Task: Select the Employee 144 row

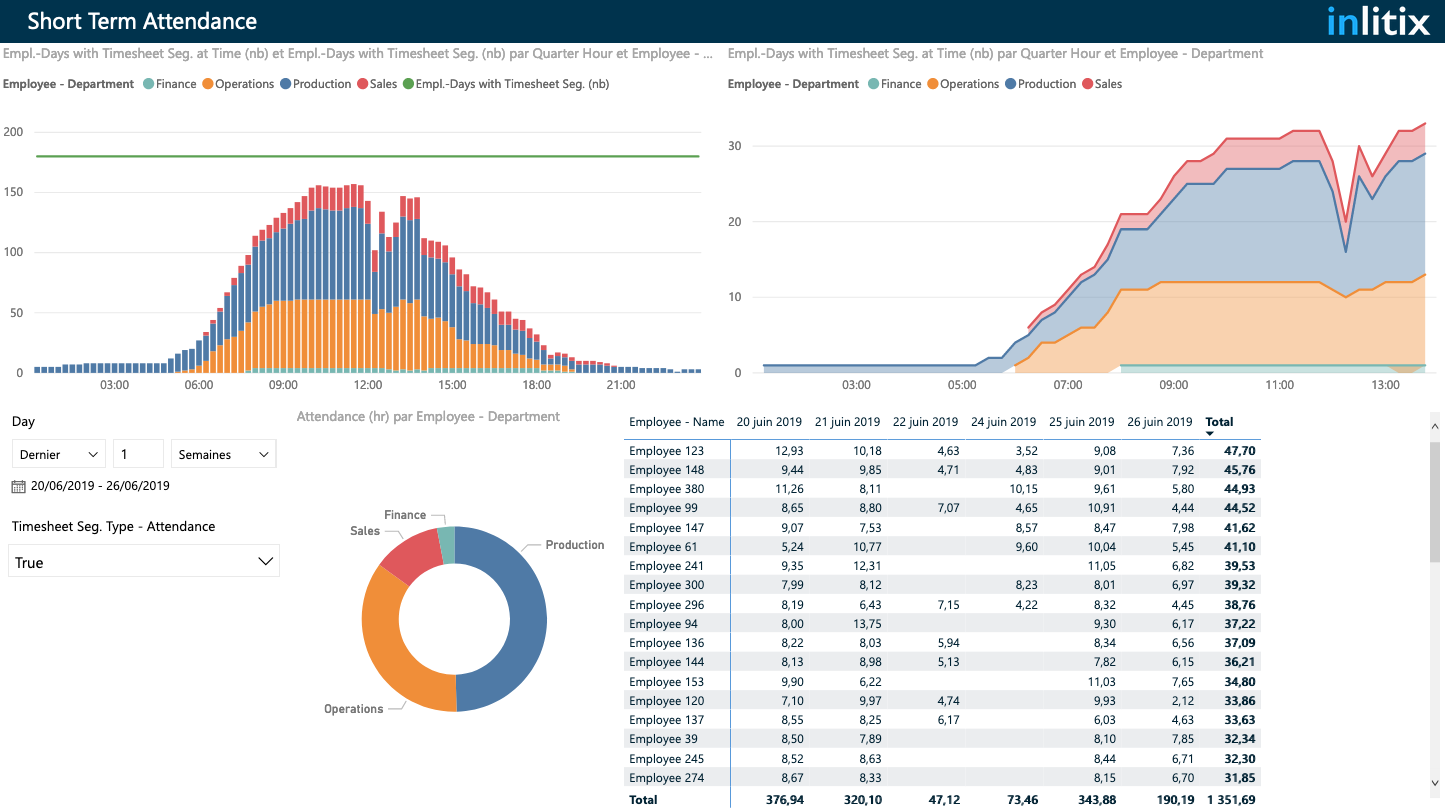Action: tap(943, 662)
